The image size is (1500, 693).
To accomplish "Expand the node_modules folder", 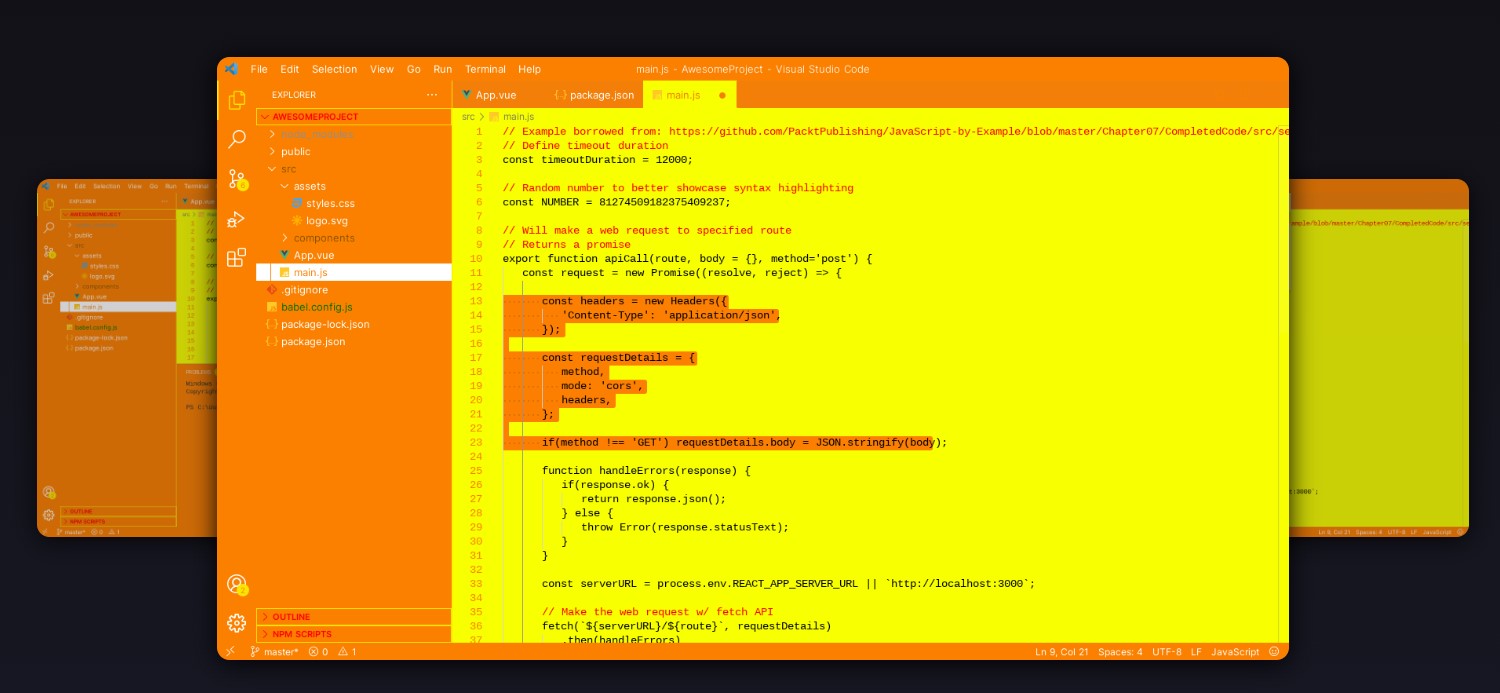I will click(x=354, y=134).
